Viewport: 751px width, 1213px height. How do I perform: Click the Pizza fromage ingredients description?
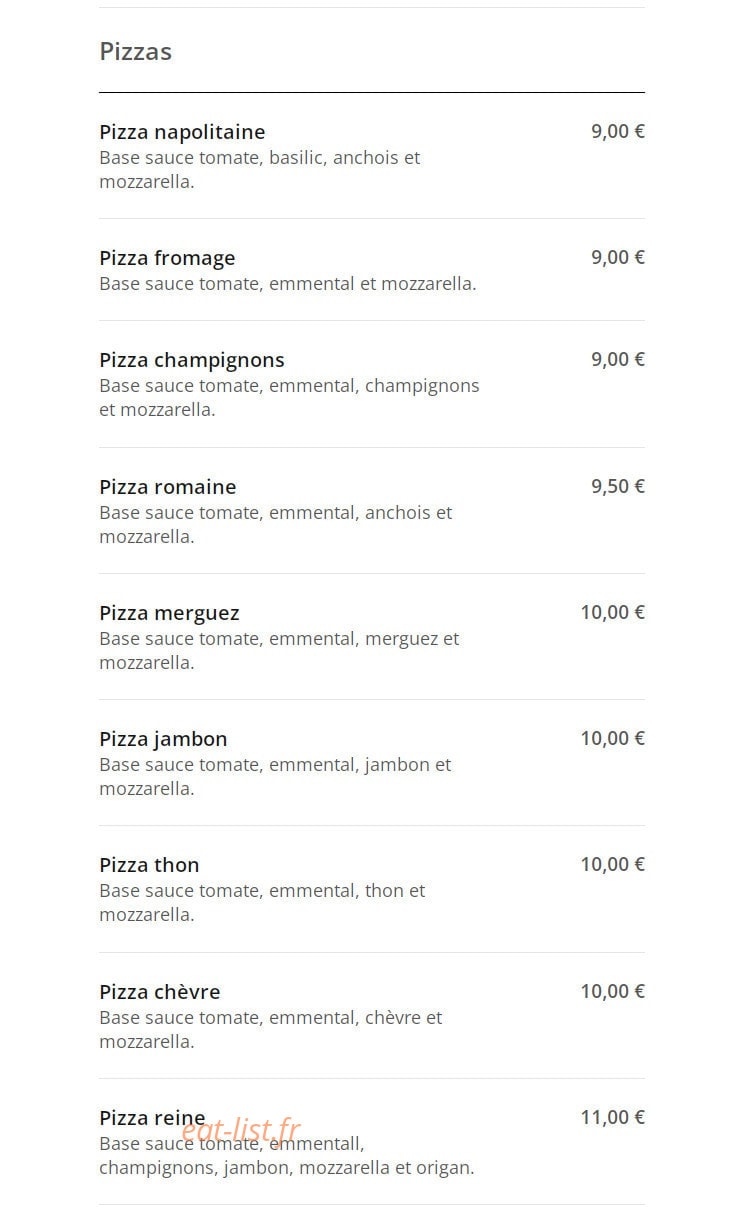tap(288, 283)
